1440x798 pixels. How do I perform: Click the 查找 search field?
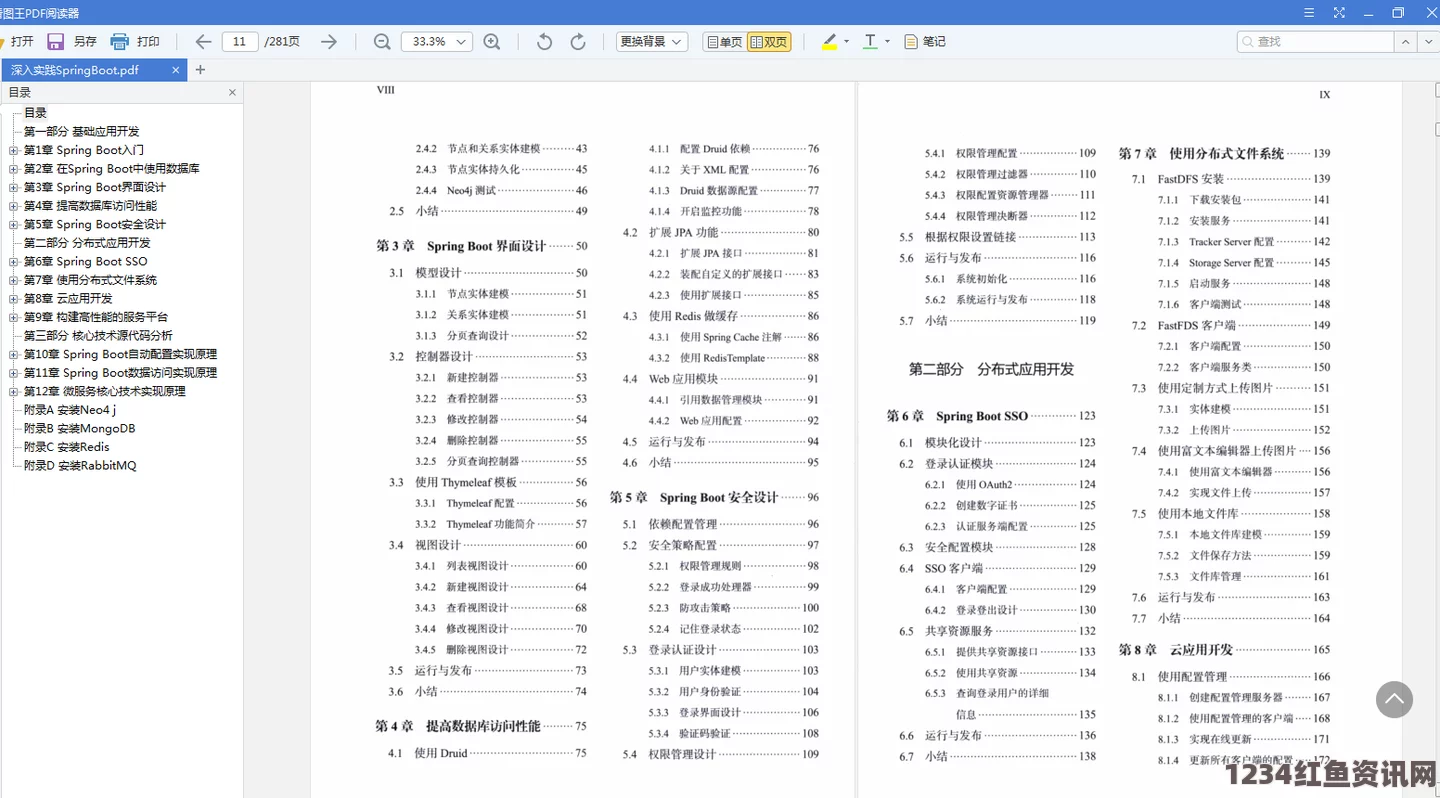click(x=1316, y=41)
